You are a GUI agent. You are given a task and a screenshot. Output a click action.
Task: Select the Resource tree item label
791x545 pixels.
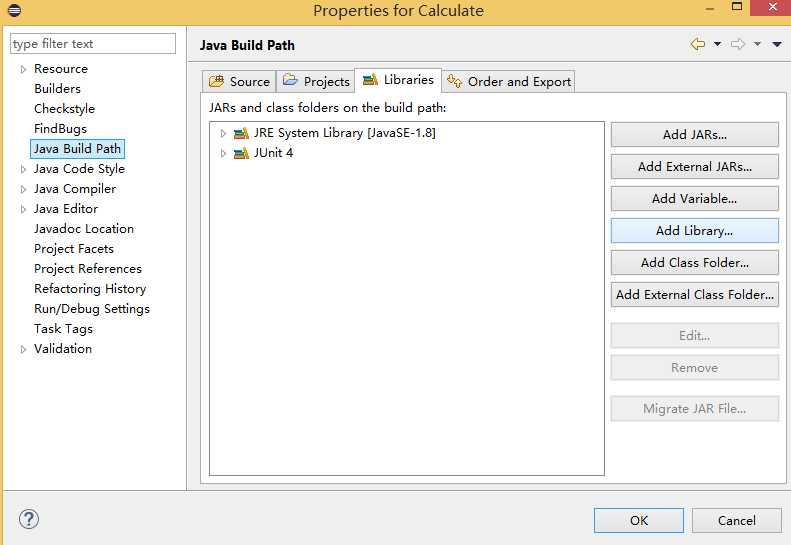(x=61, y=69)
